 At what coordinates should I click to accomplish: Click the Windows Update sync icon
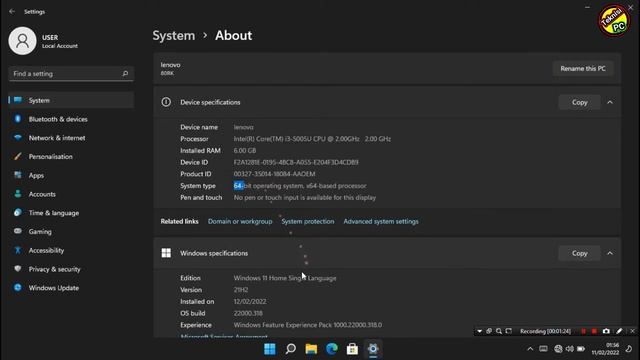coord(18,287)
